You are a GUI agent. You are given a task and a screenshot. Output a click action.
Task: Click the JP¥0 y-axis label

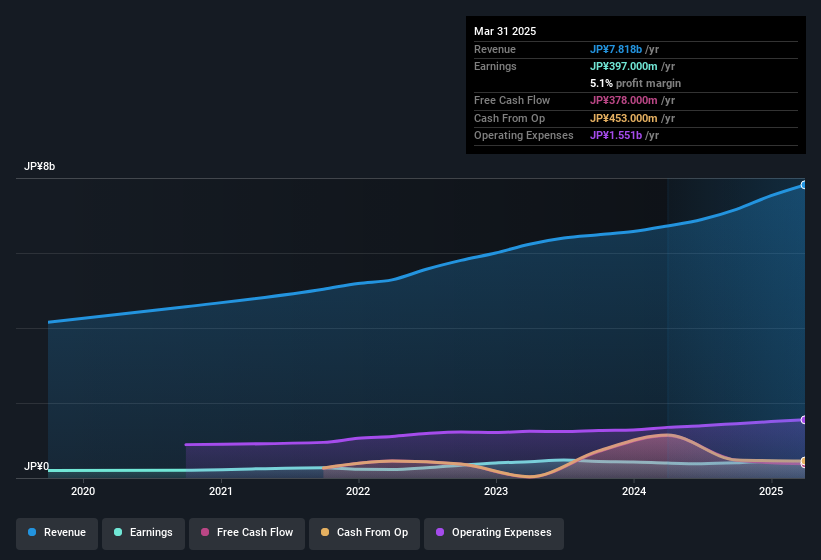[x=37, y=466]
